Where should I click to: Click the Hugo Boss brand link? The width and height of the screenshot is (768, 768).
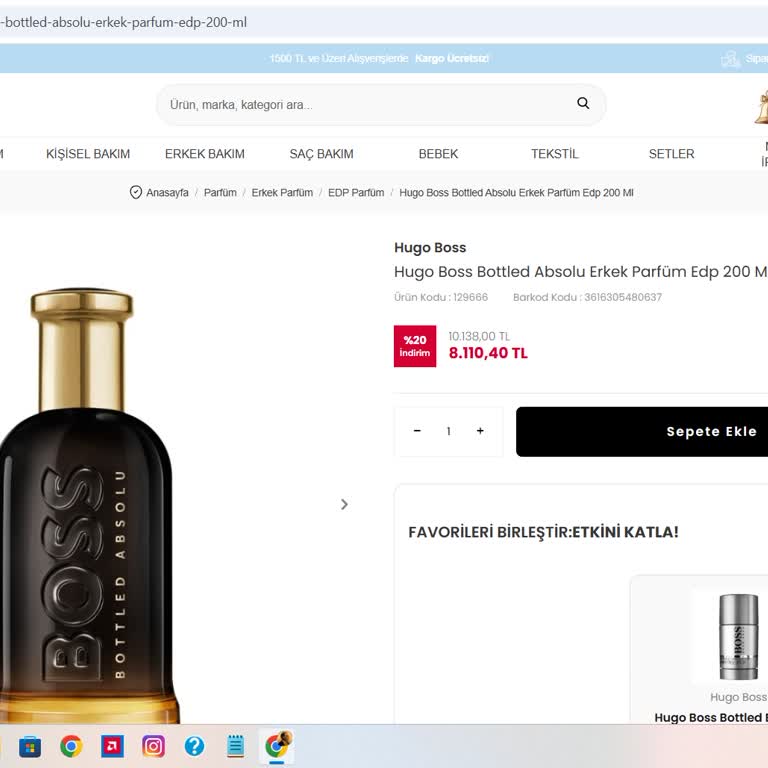coord(430,247)
